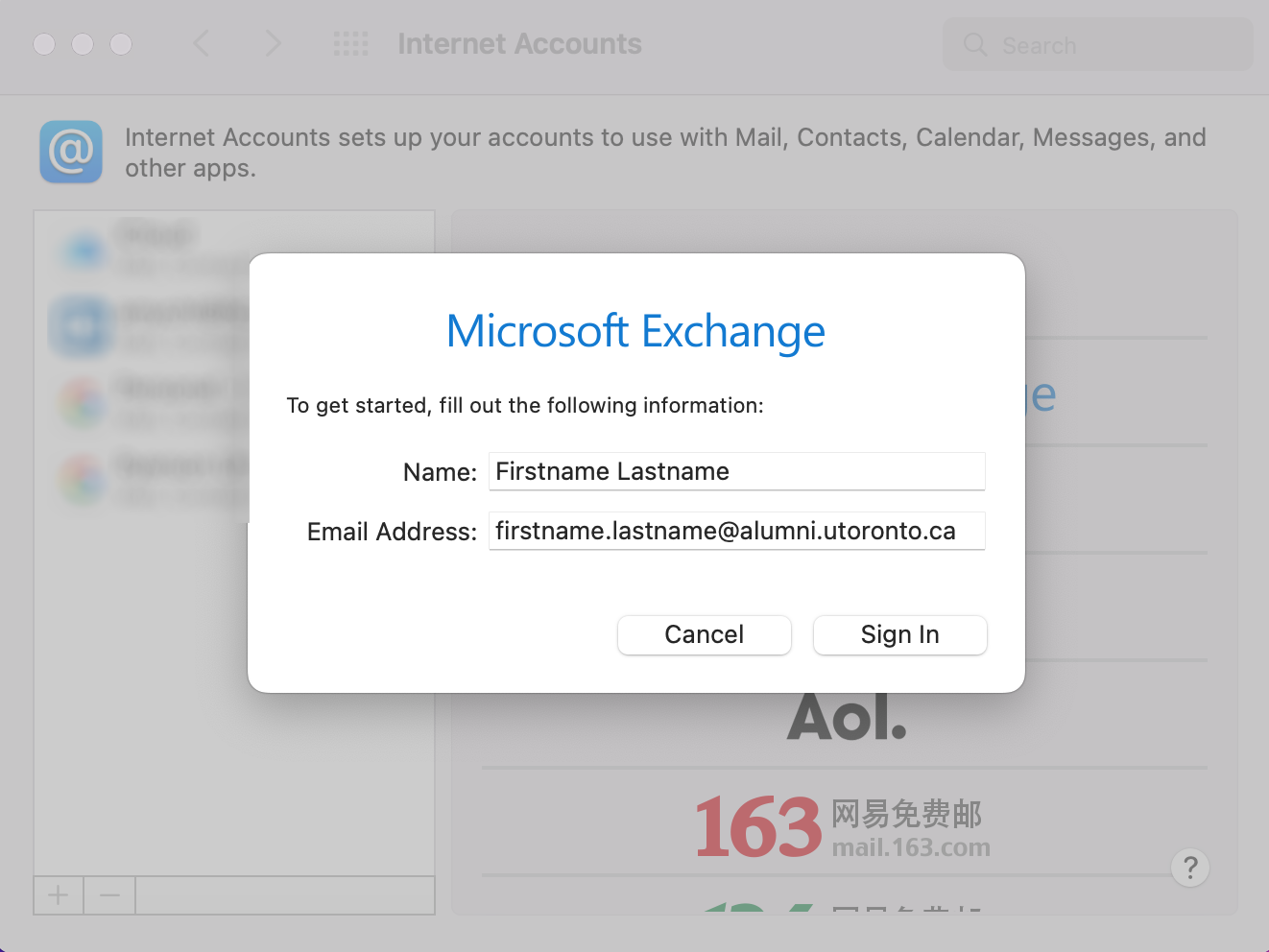Click the Name input field
This screenshot has width=1269, height=952.
click(x=737, y=471)
